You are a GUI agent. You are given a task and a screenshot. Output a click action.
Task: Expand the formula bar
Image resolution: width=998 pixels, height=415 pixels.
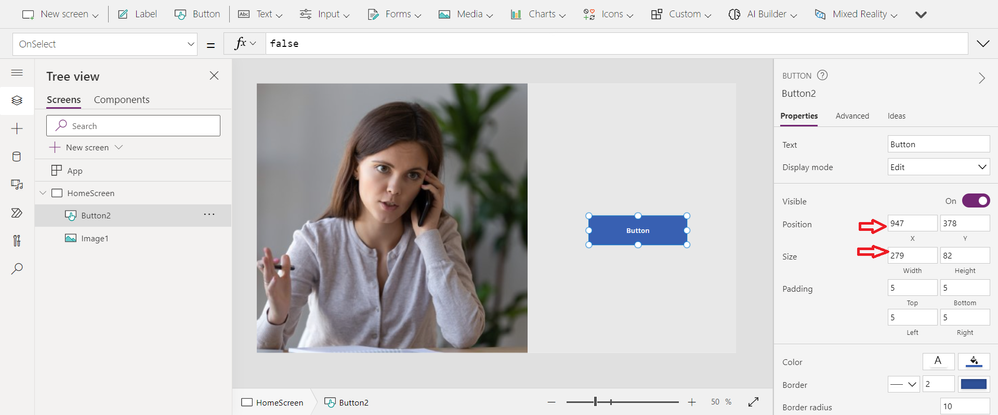pos(982,44)
